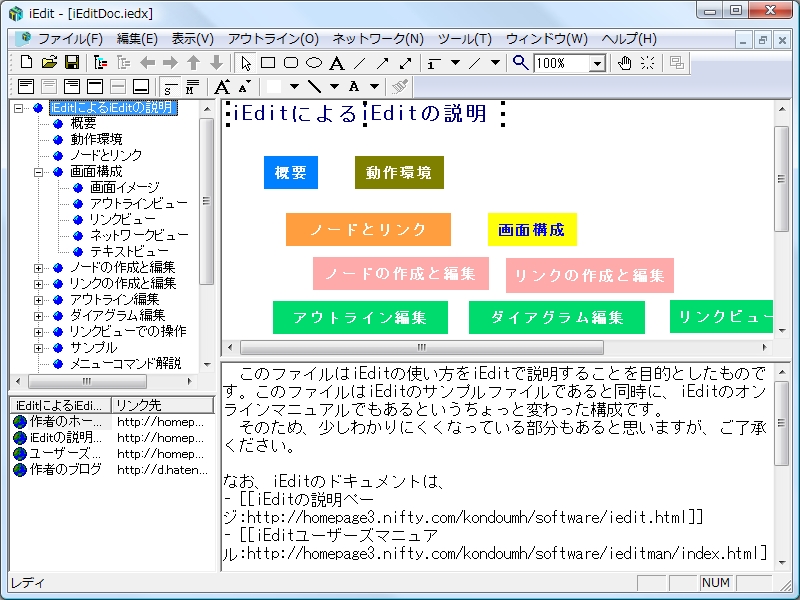800x600 pixels.
Task: Click the back navigation arrow icon
Action: pyautogui.click(x=149, y=62)
